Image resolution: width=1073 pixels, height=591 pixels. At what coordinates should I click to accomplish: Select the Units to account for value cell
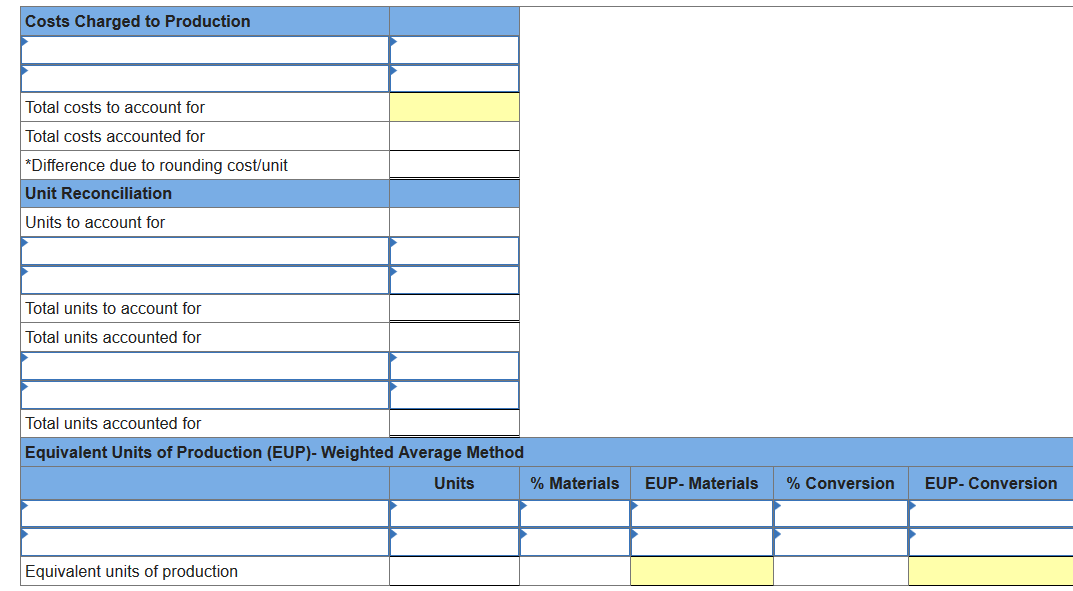(453, 222)
